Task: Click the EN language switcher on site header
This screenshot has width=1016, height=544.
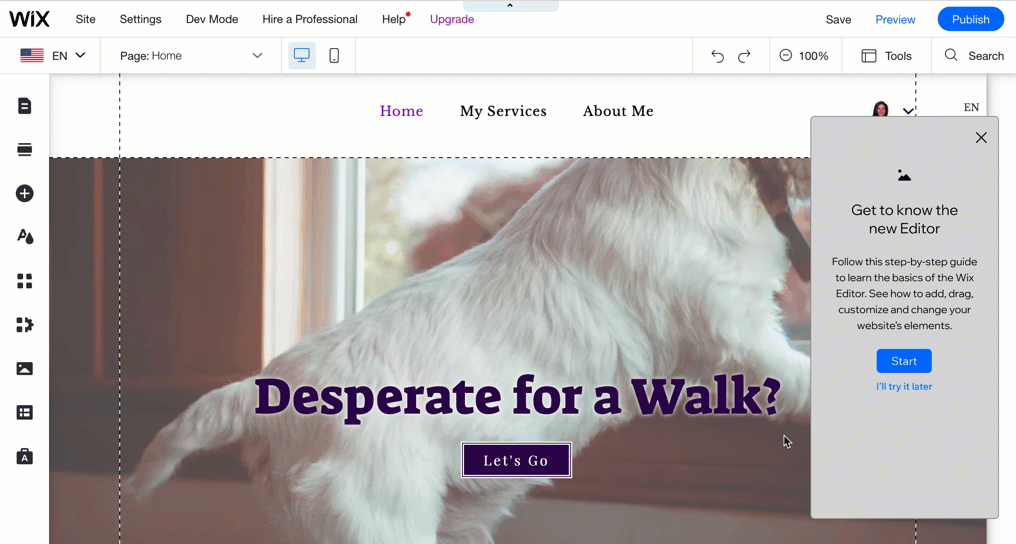Action: coord(971,108)
